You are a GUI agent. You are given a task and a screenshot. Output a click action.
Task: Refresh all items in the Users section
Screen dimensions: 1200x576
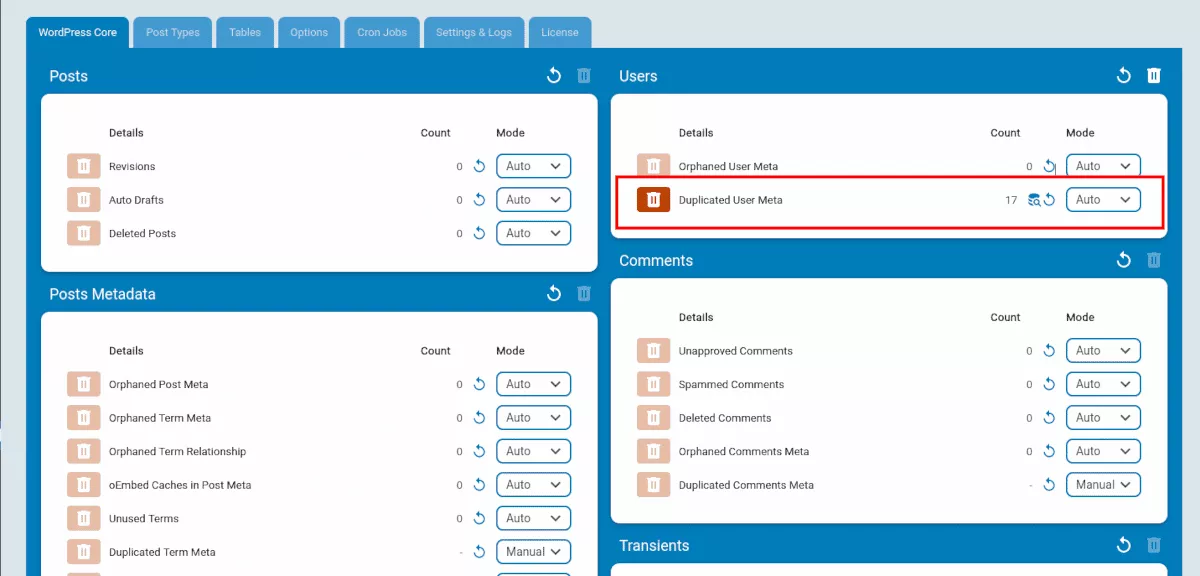1124,76
